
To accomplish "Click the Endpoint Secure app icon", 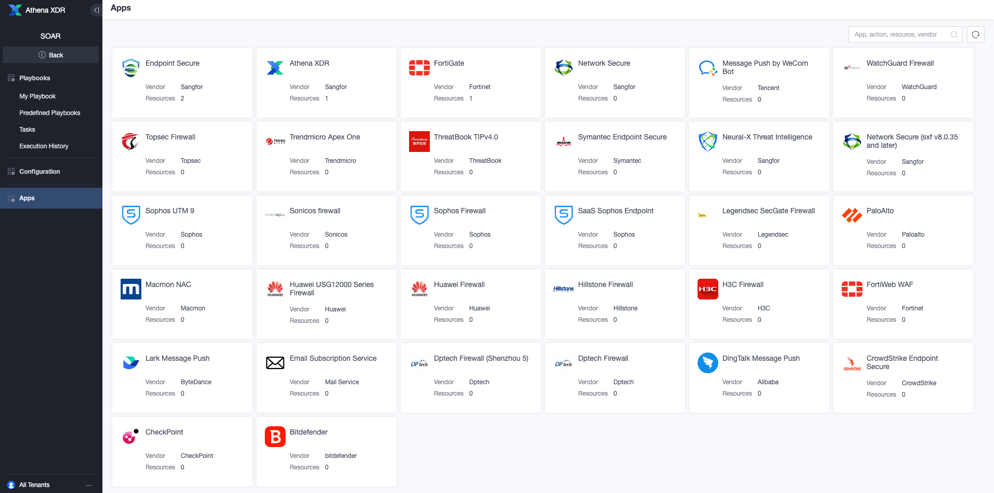I will (x=131, y=68).
